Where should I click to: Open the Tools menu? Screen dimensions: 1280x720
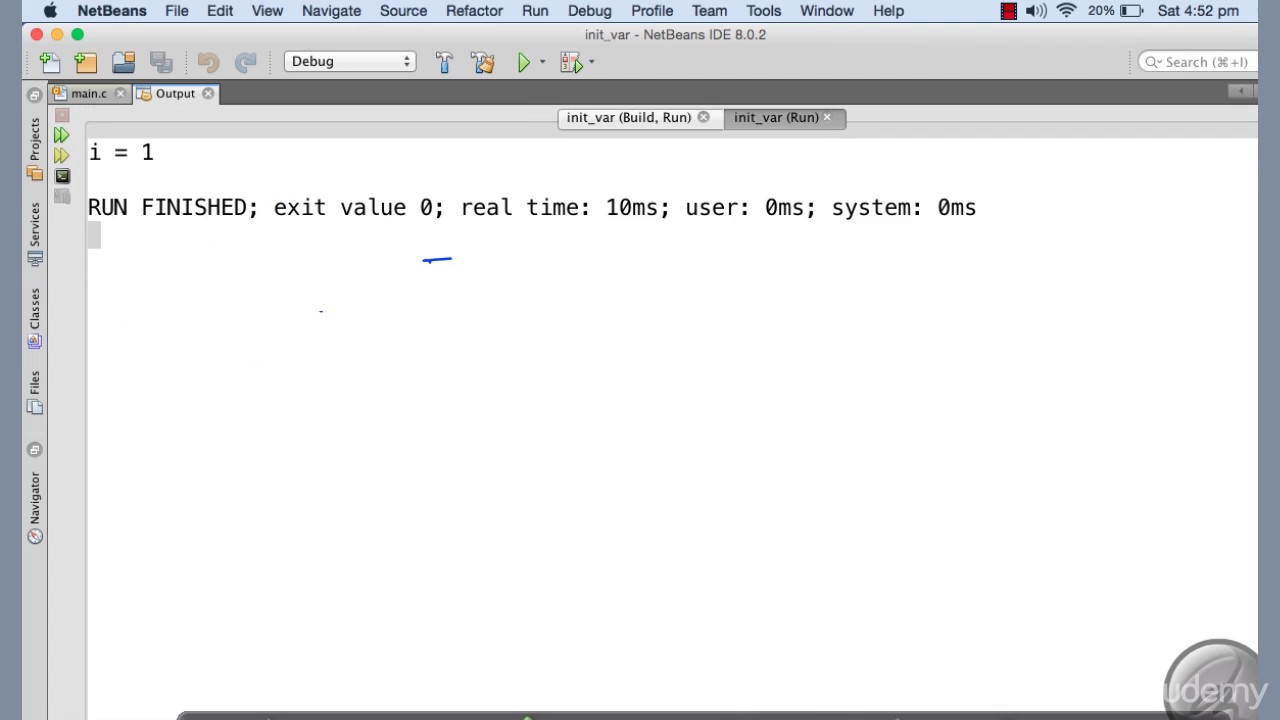click(763, 11)
